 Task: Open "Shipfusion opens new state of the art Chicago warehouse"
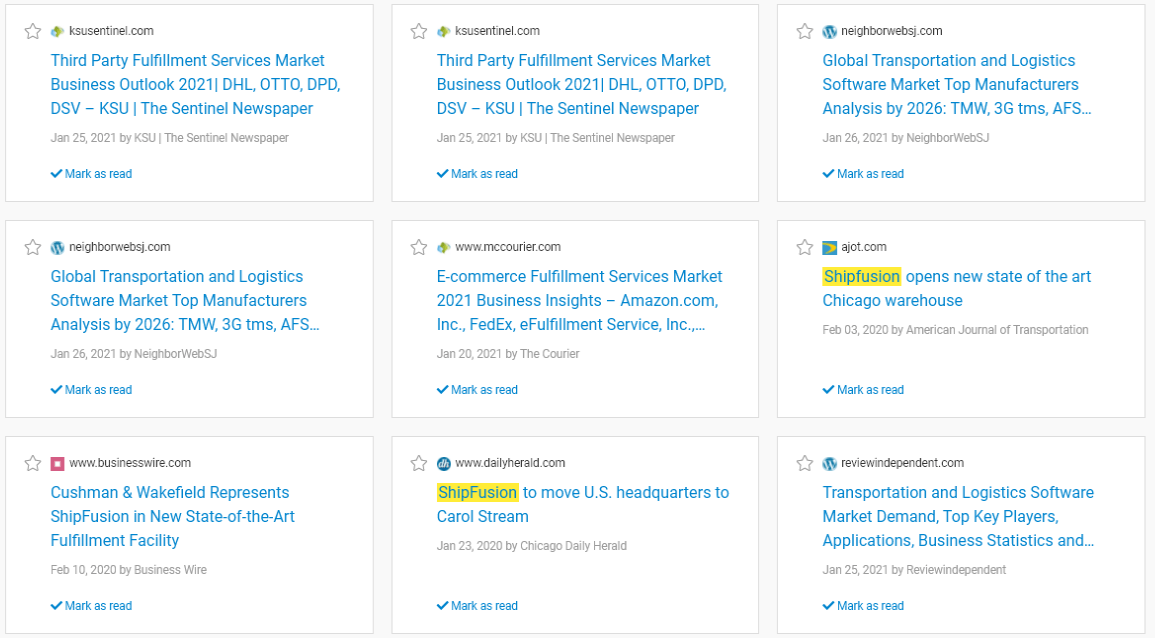pyautogui.click(x=956, y=288)
